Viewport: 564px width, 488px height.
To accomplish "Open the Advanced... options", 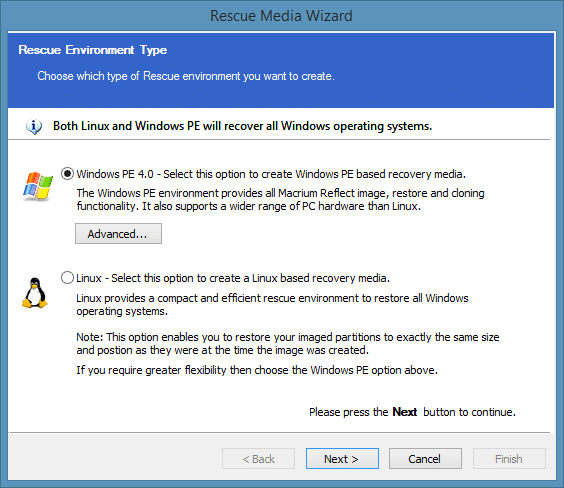I will click(x=118, y=234).
